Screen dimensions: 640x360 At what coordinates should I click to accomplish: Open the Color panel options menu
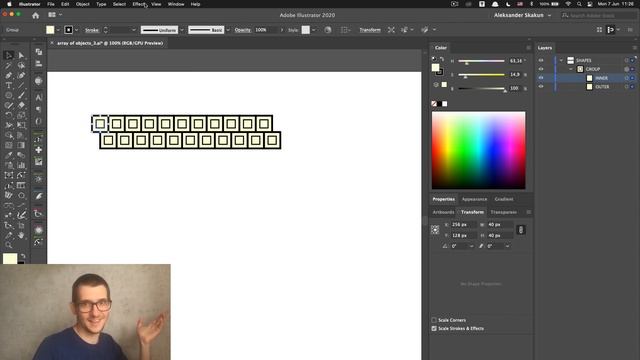coord(528,48)
